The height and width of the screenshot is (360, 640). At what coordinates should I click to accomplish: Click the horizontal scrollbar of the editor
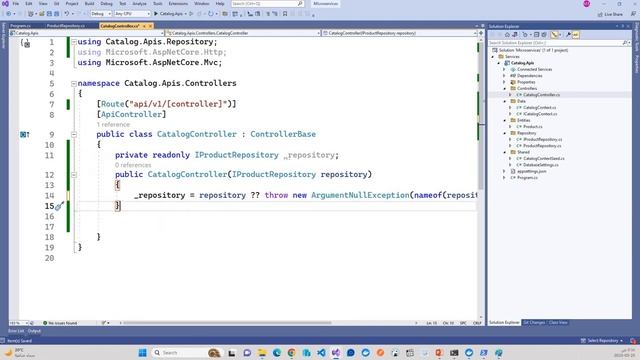pyautogui.click(x=227, y=323)
